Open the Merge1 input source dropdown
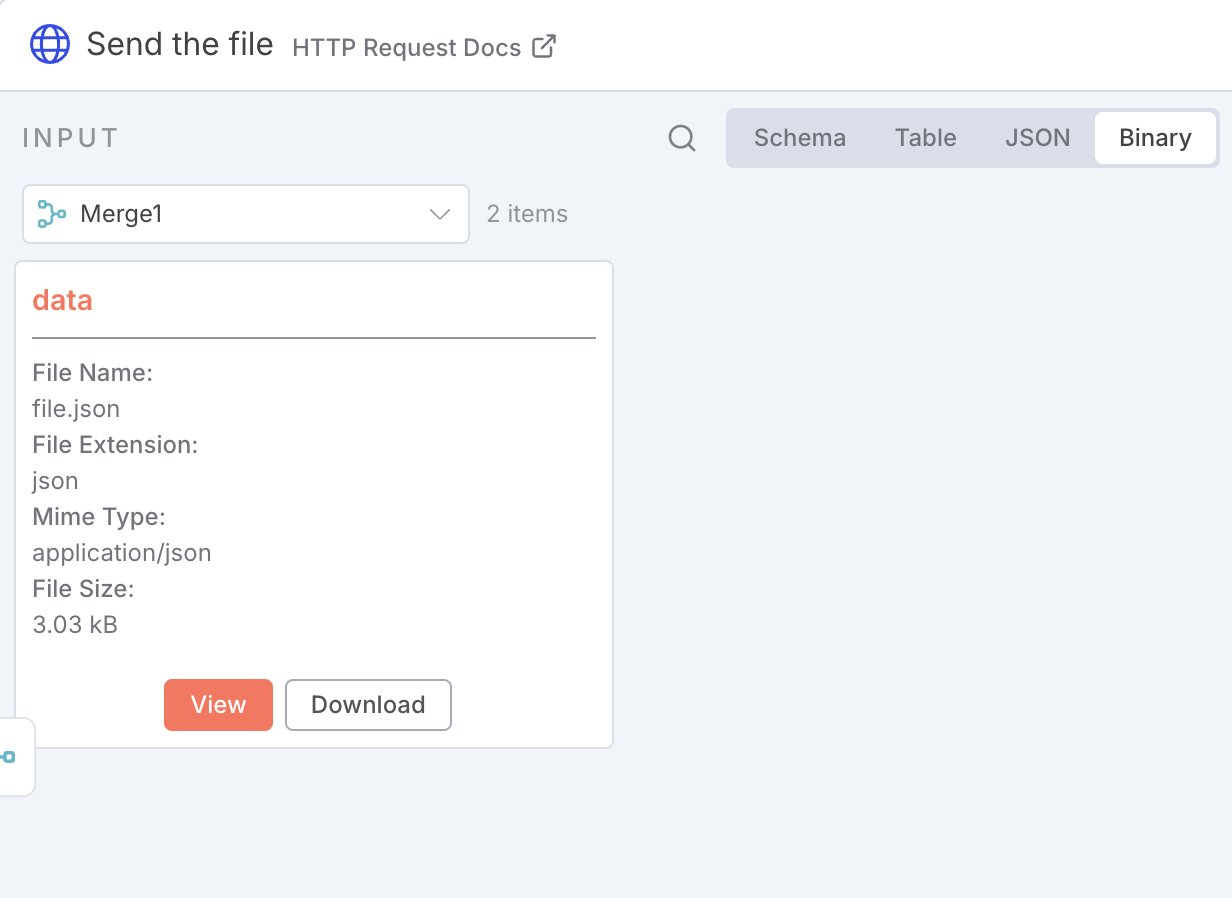Viewport: 1232px width, 898px height. [245, 214]
